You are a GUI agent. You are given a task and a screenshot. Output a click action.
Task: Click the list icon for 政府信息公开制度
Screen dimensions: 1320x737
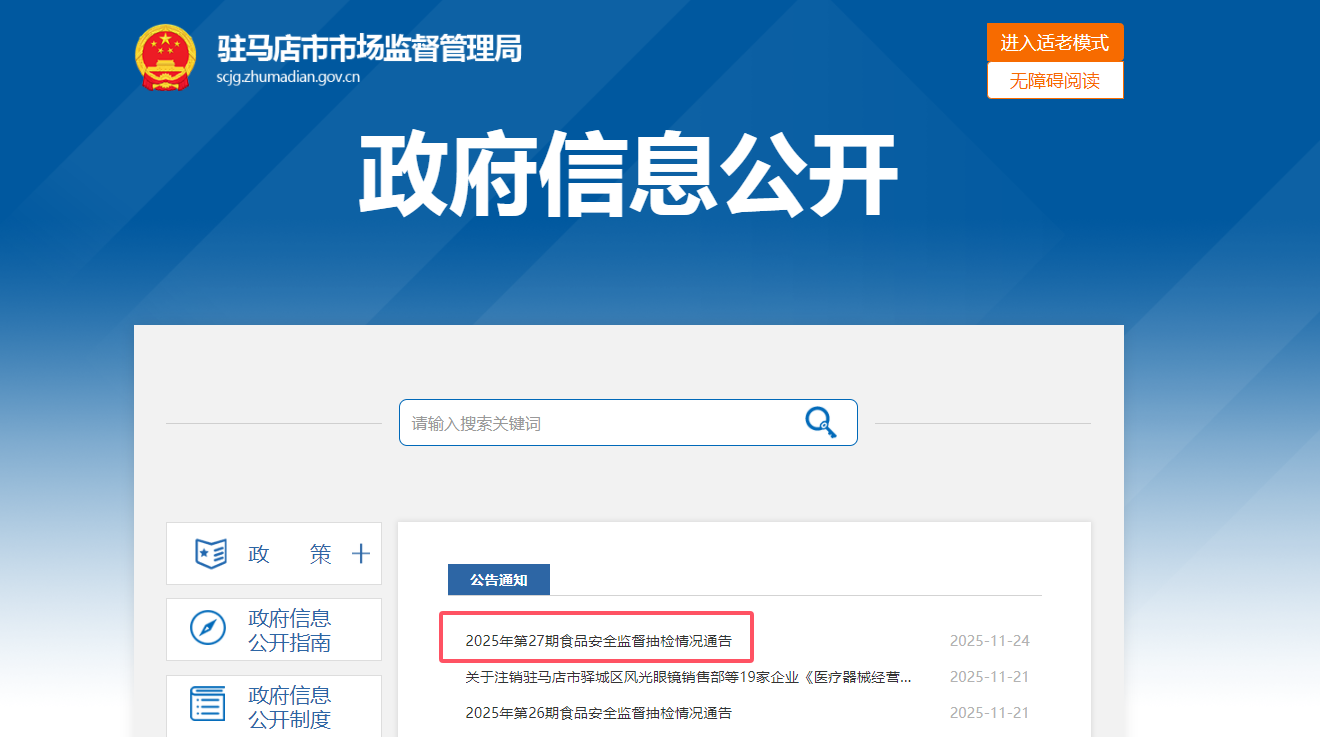pyautogui.click(x=208, y=704)
